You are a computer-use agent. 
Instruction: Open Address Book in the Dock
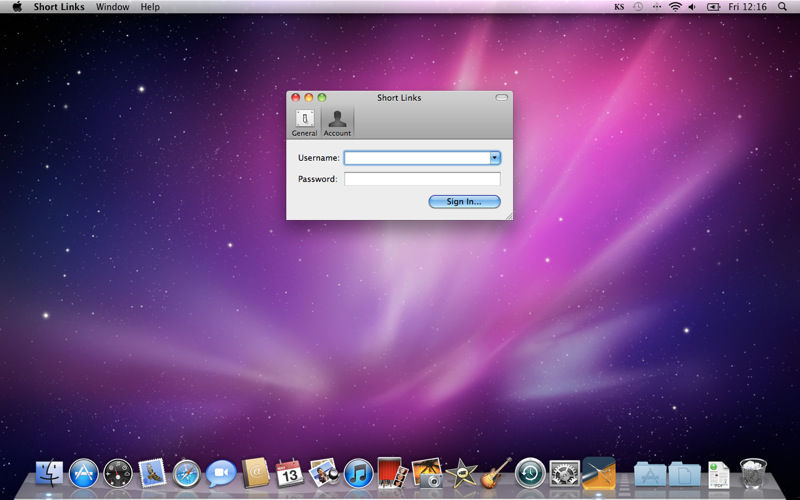(255, 472)
